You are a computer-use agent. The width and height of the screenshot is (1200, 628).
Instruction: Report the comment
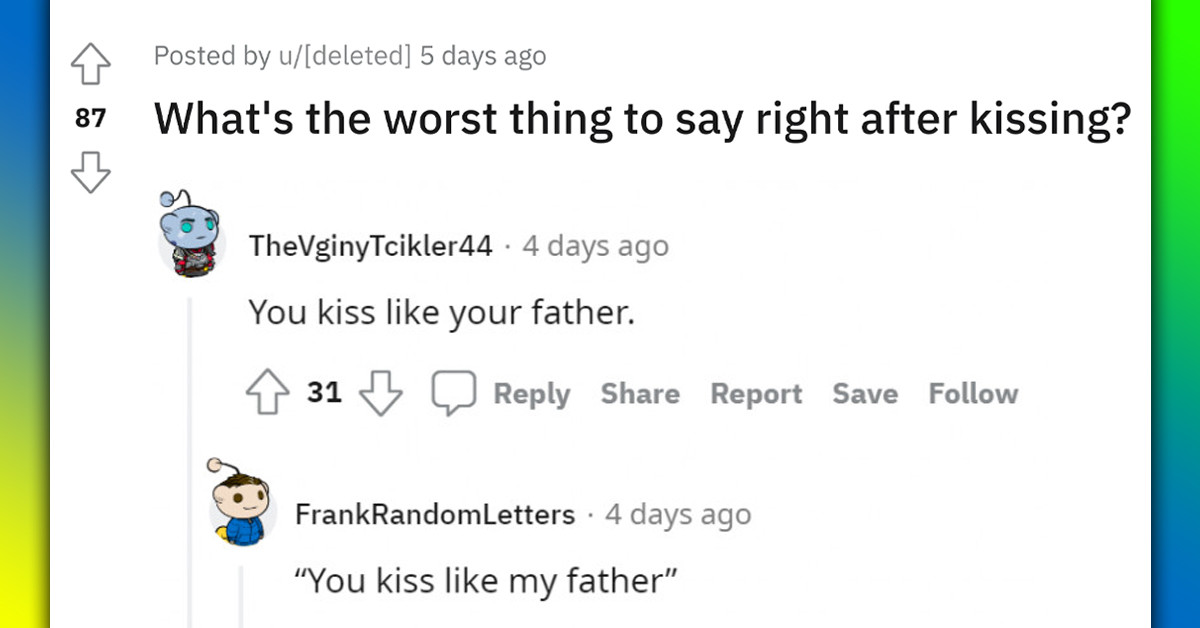tap(756, 394)
